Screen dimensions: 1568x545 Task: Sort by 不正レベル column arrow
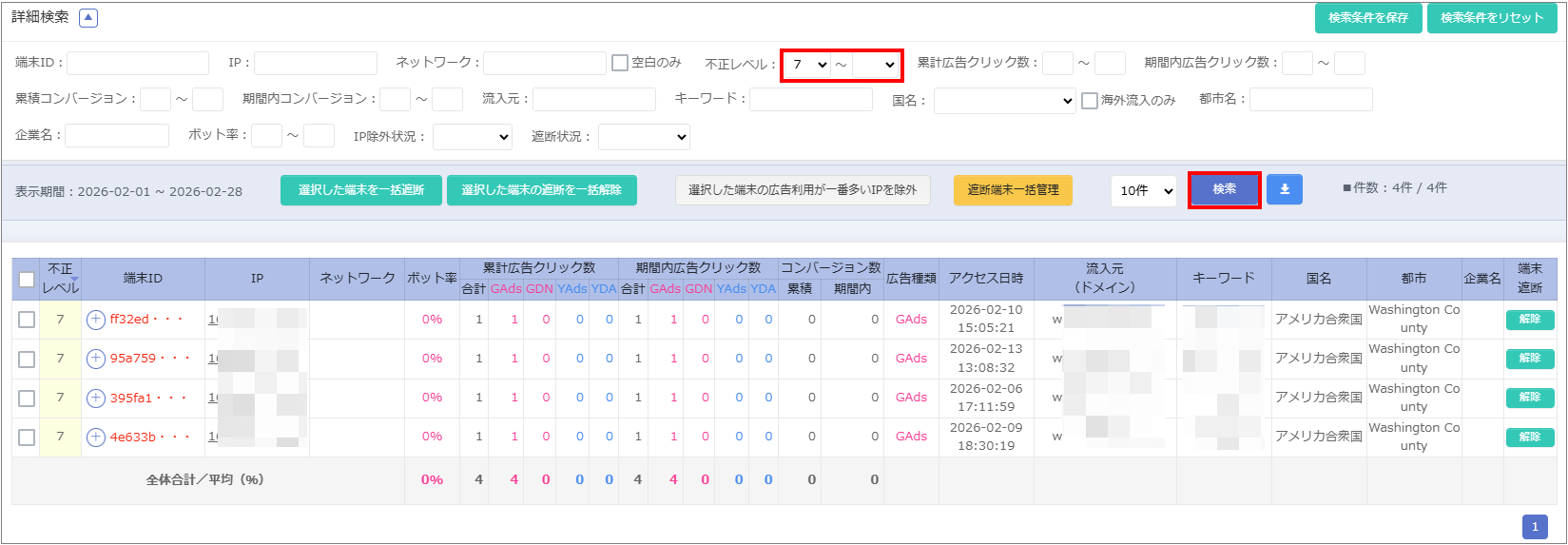(x=74, y=279)
